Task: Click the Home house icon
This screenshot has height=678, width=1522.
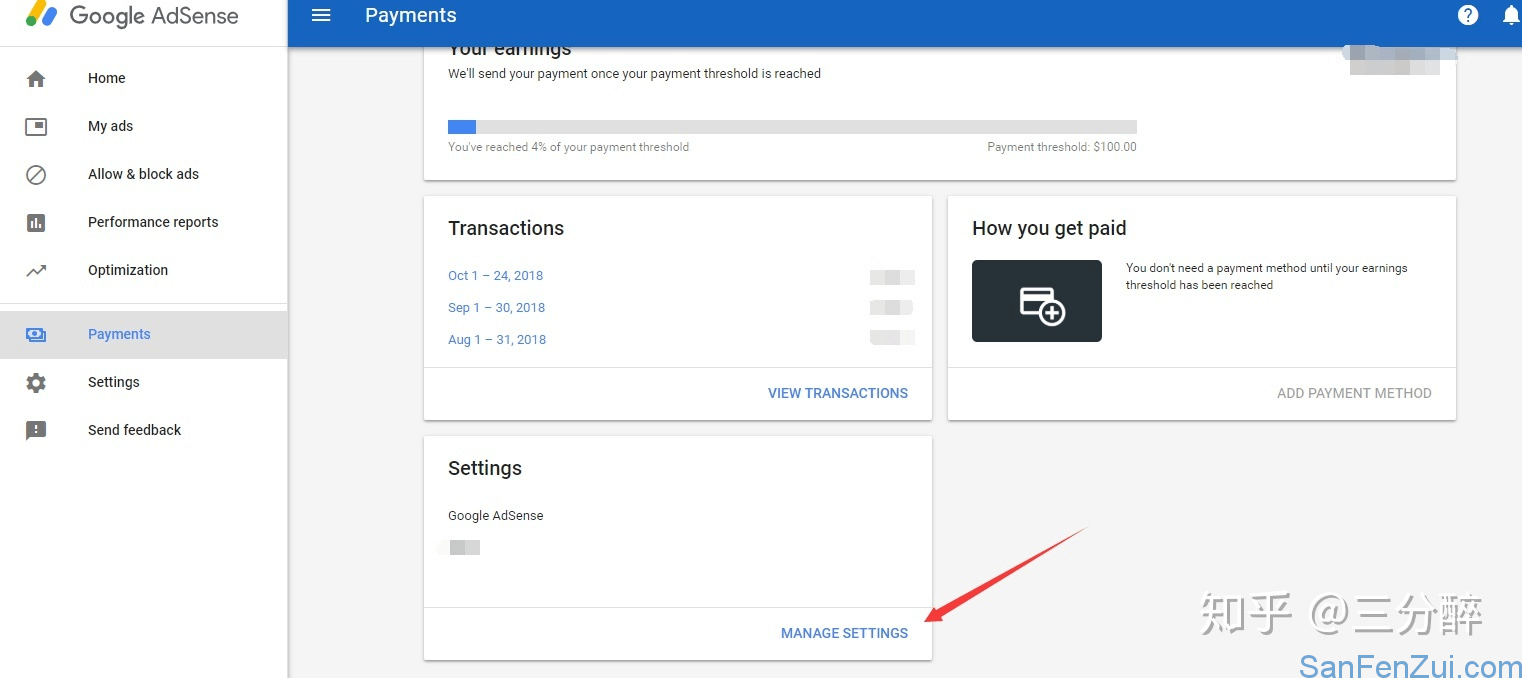Action: (36, 78)
